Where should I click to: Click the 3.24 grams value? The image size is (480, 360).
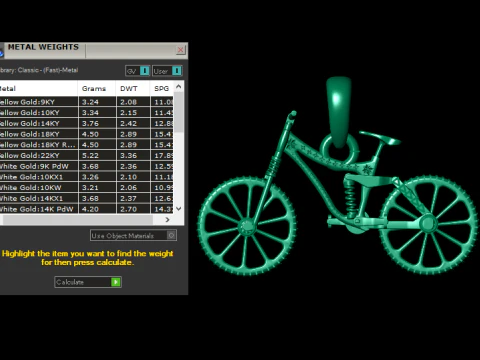point(90,102)
